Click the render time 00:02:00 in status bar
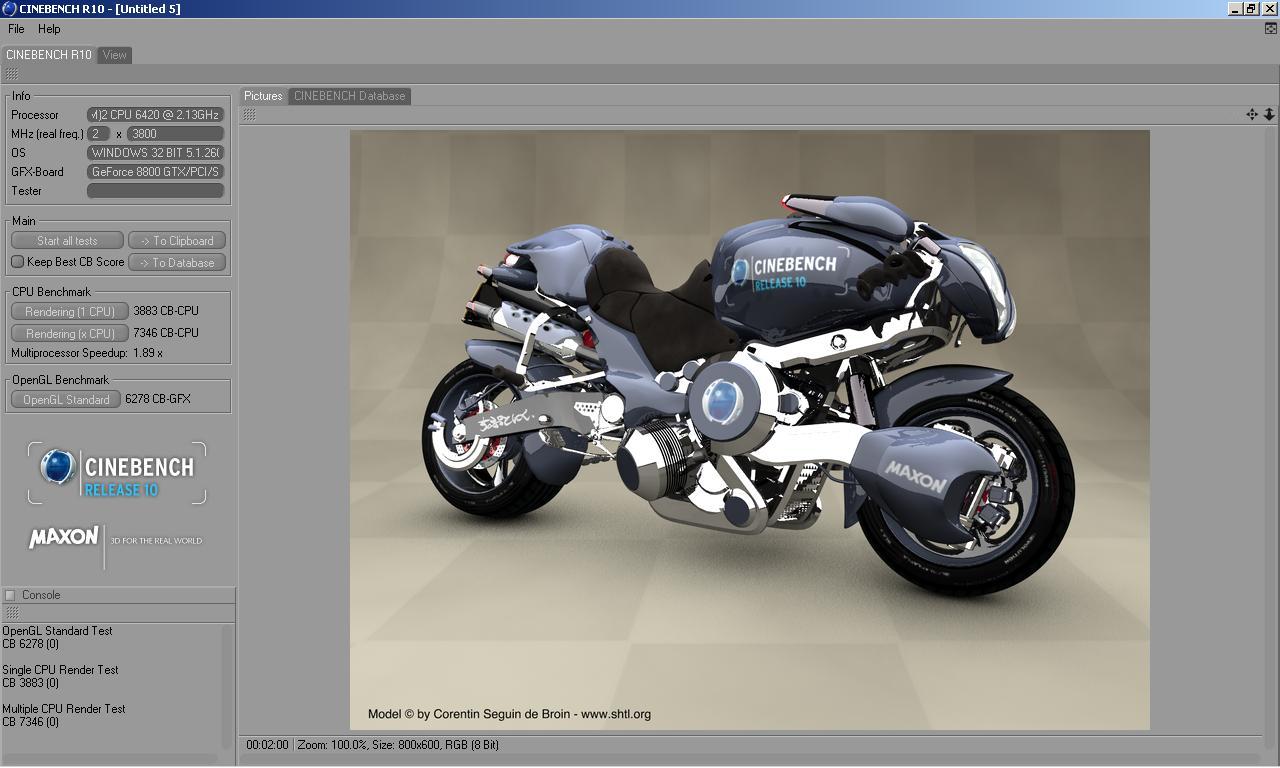This screenshot has width=1280, height=768. point(267,745)
